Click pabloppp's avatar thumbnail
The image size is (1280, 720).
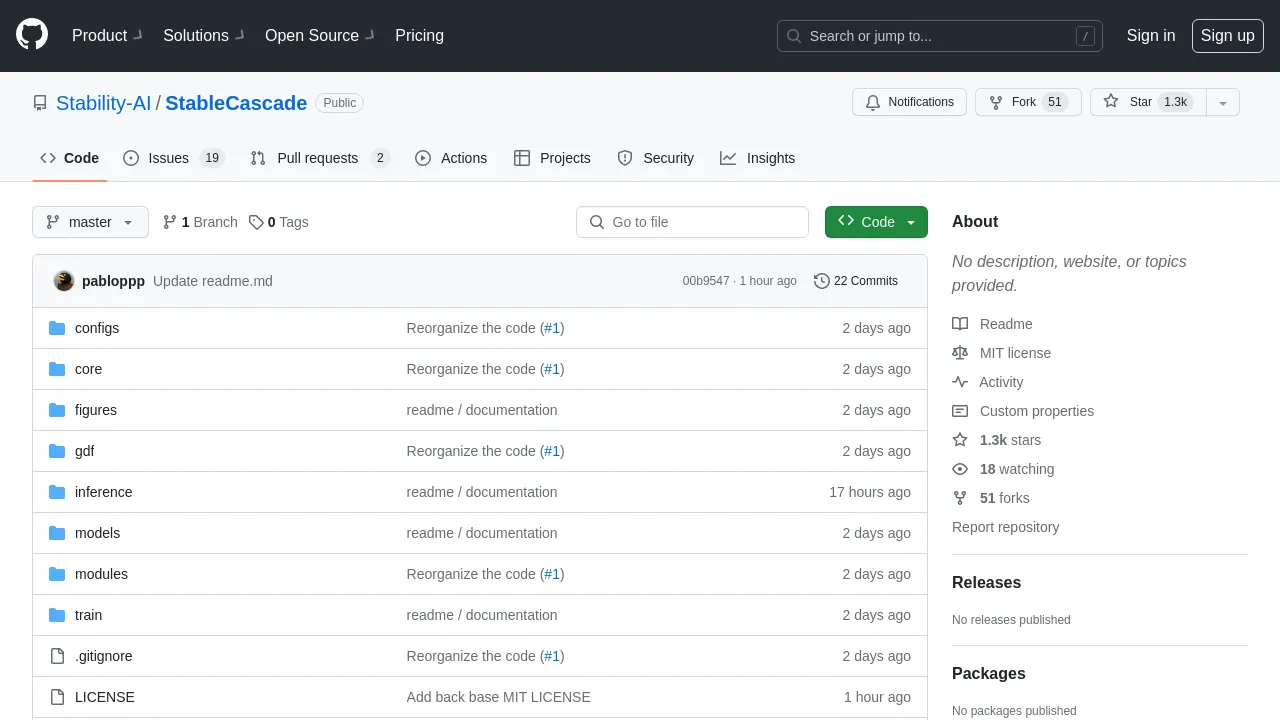64,281
